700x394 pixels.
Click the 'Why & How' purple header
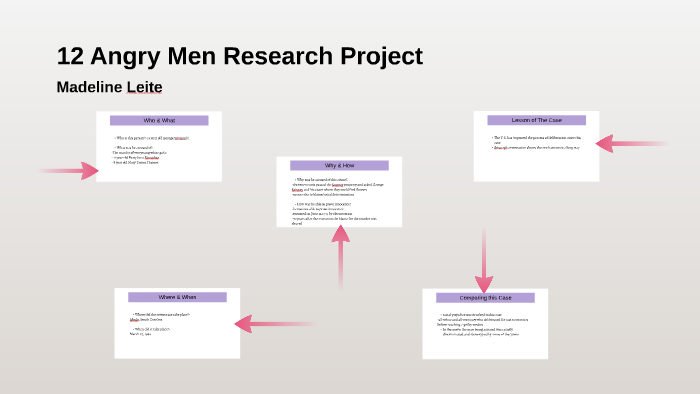point(339,166)
